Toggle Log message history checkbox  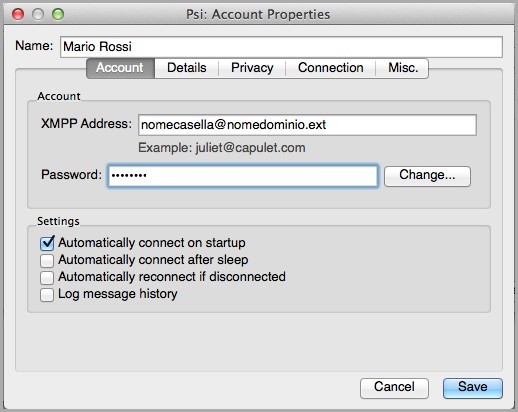pyautogui.click(x=47, y=295)
